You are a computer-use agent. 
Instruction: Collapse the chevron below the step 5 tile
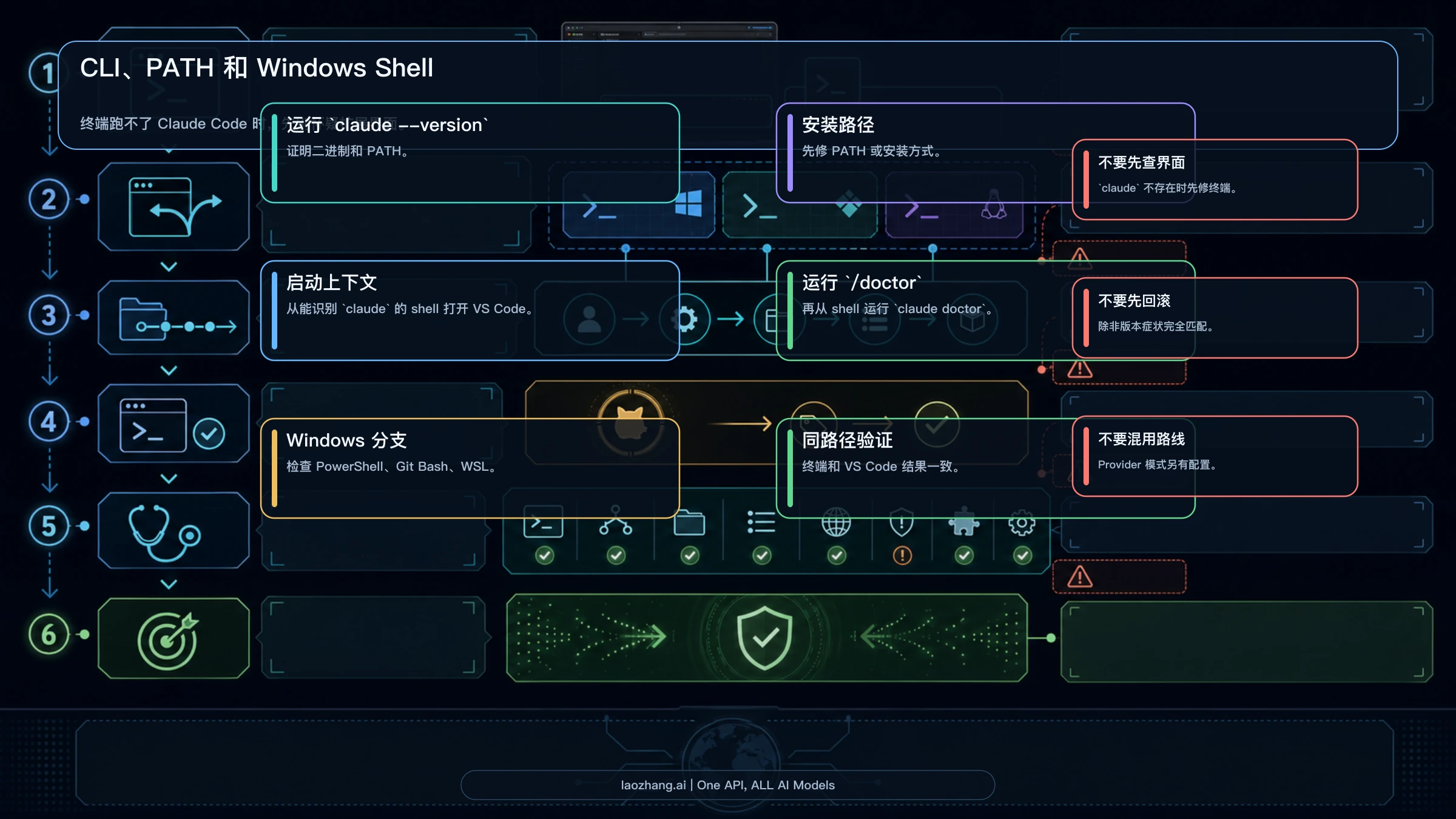point(169,584)
